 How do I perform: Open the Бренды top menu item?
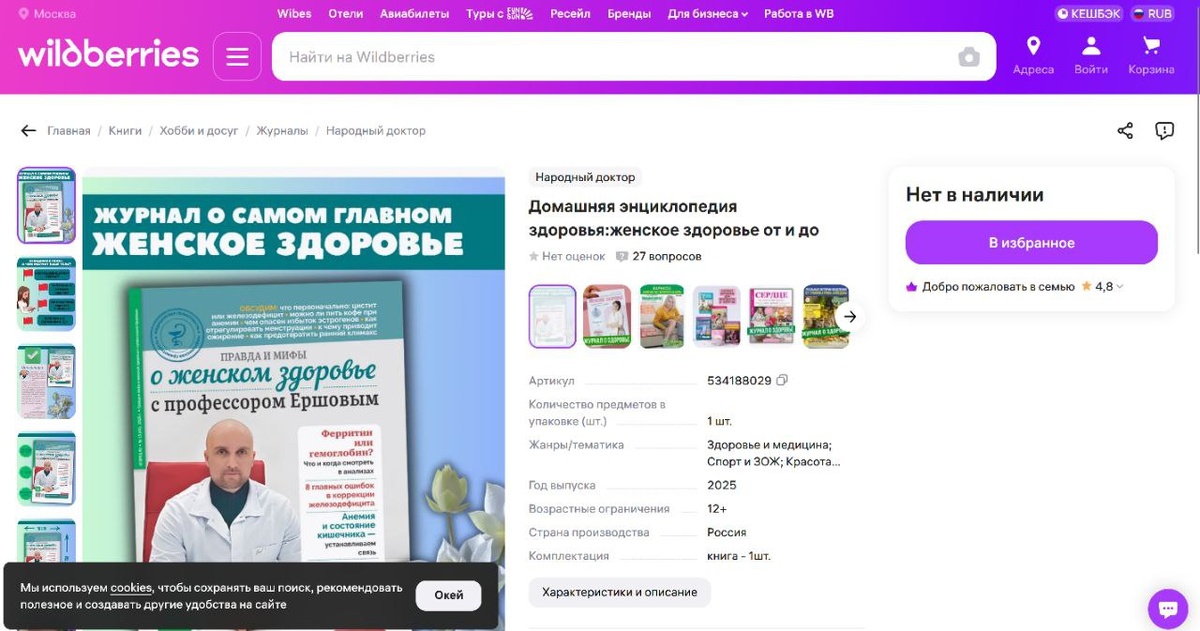[629, 14]
